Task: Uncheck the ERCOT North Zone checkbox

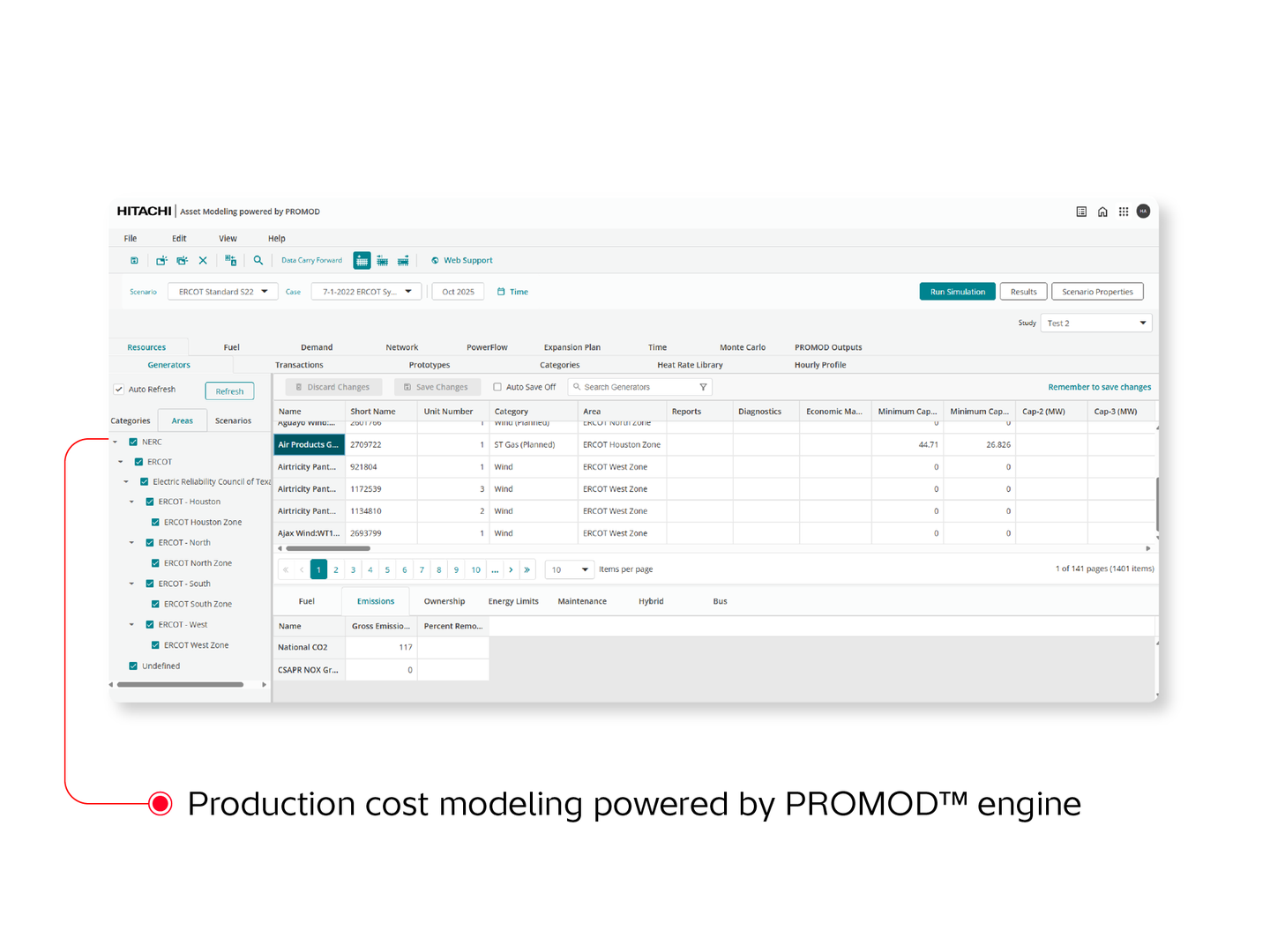Action: click(x=155, y=562)
